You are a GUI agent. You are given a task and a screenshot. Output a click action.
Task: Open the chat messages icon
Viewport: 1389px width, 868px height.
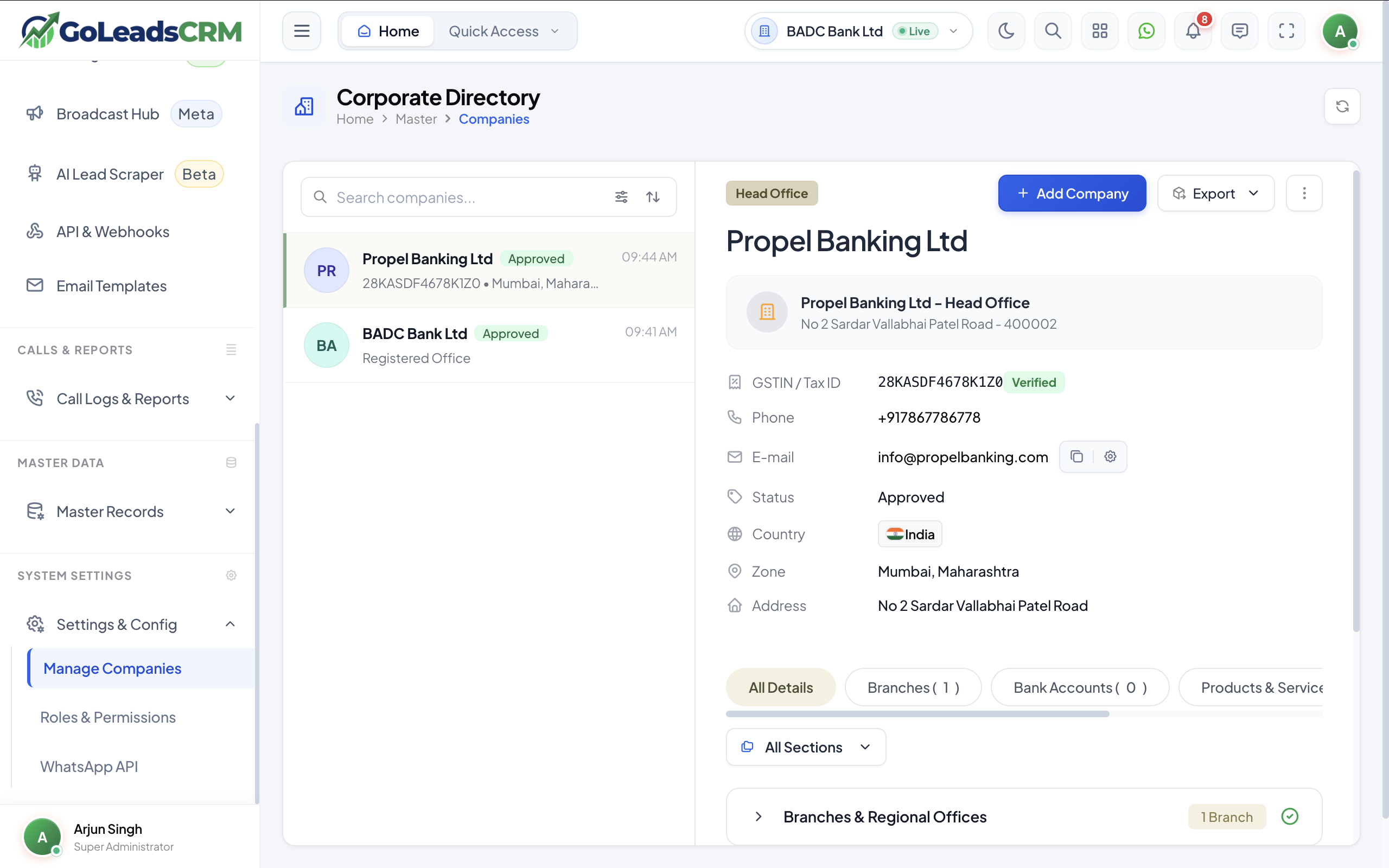tap(1240, 31)
